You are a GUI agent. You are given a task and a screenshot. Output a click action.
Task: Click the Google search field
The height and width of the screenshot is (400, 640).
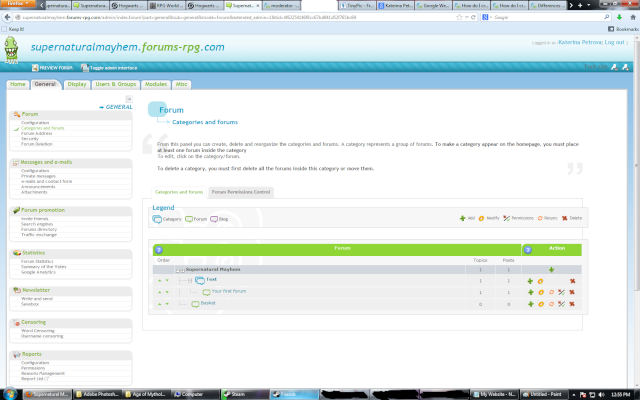(547, 17)
